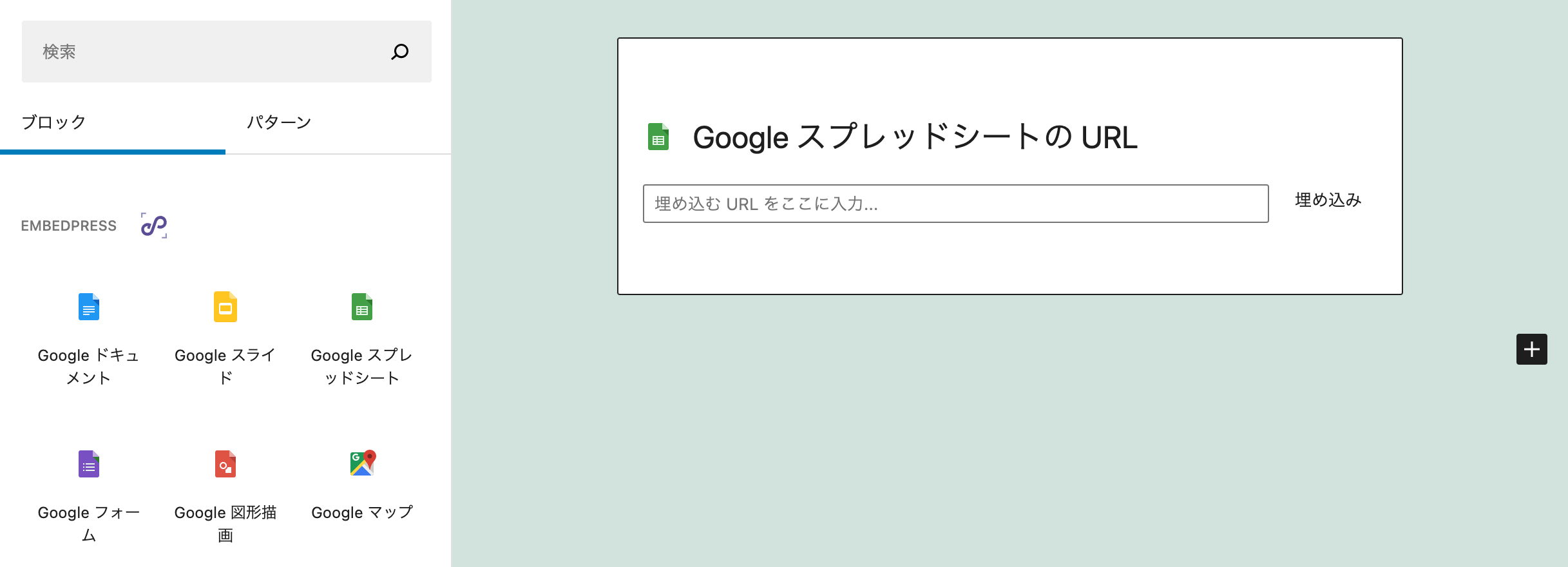Image resolution: width=1568 pixels, height=567 pixels.
Task: Click the Google スプレッドシートの URL heading
Action: click(915, 137)
